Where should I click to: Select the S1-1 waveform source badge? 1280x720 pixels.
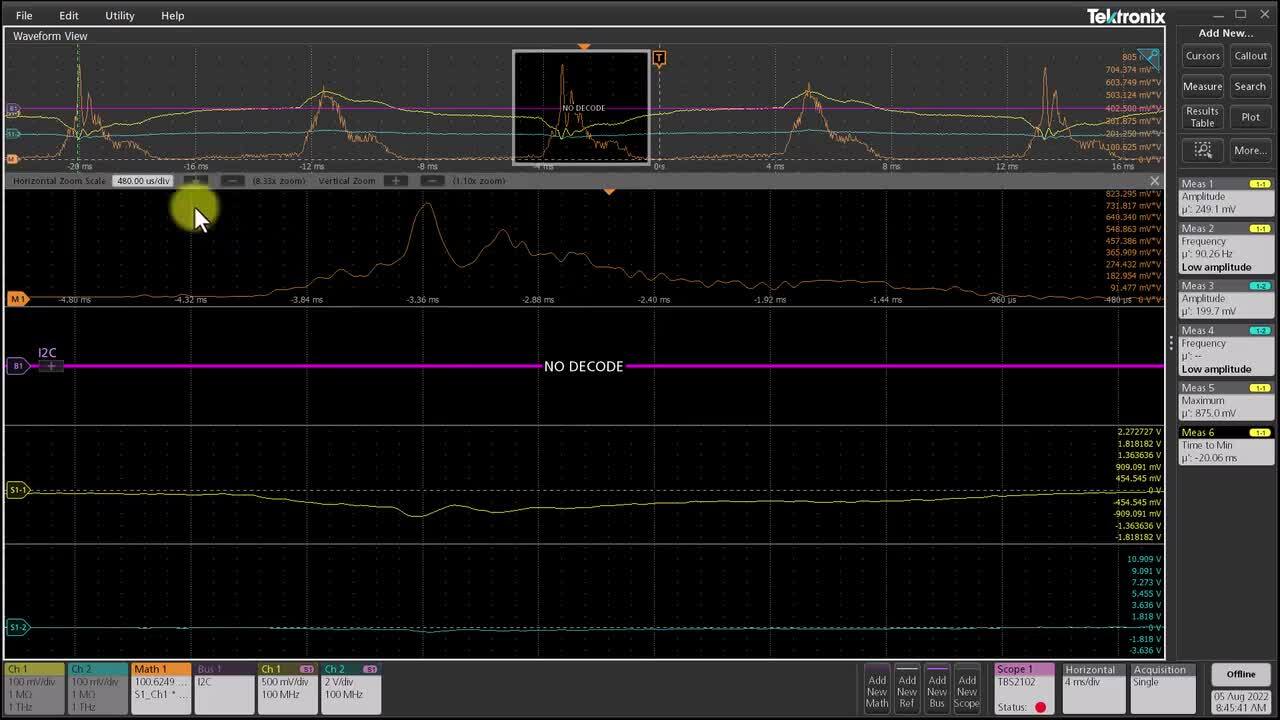click(18, 490)
